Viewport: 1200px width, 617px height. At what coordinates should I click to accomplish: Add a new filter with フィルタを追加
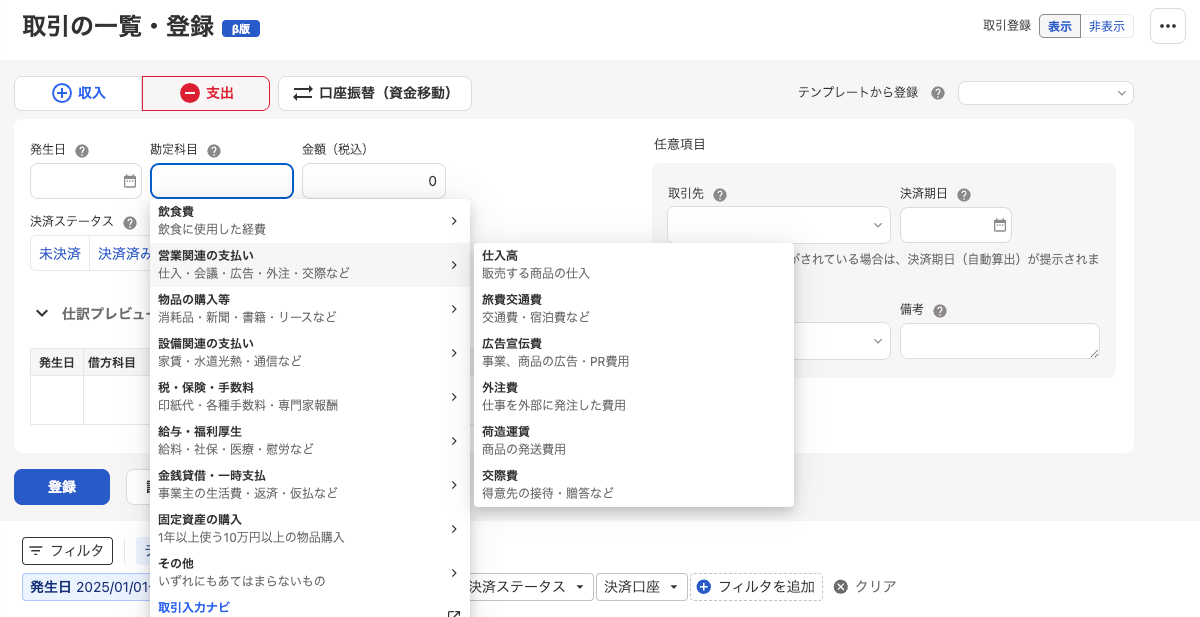757,587
